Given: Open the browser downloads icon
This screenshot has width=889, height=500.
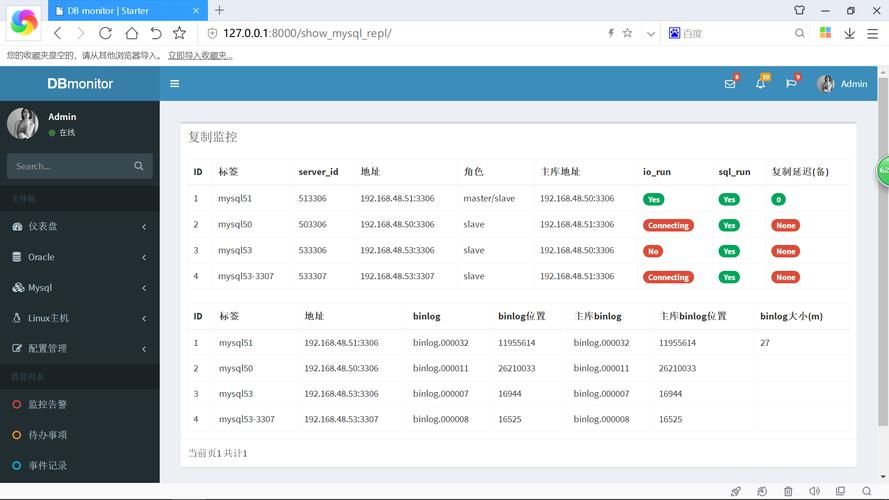Looking at the screenshot, I should 849,33.
